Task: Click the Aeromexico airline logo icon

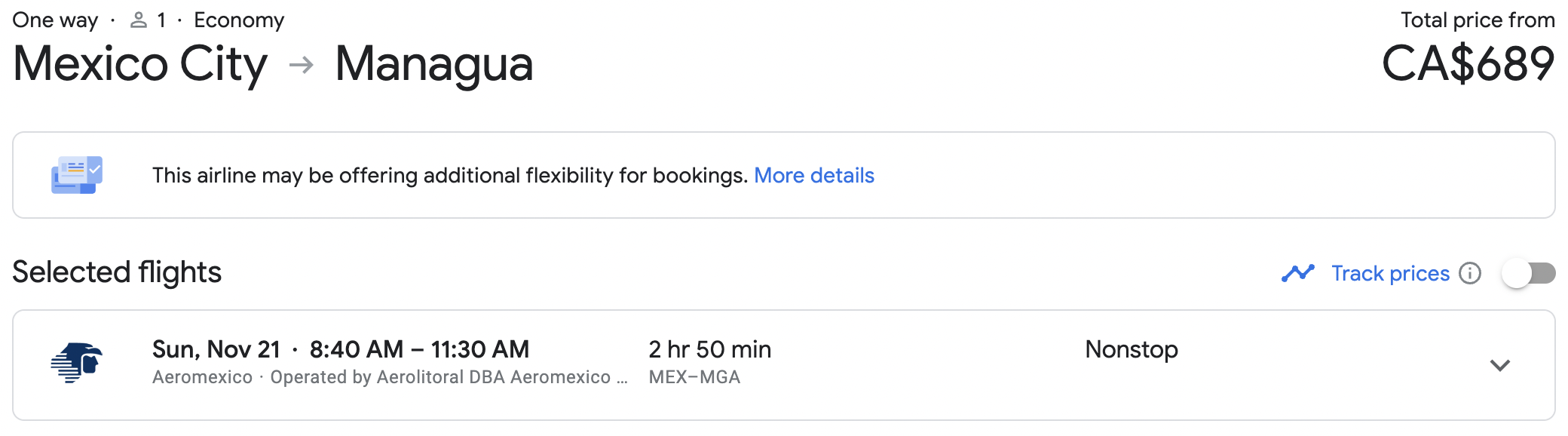Action: (76, 364)
